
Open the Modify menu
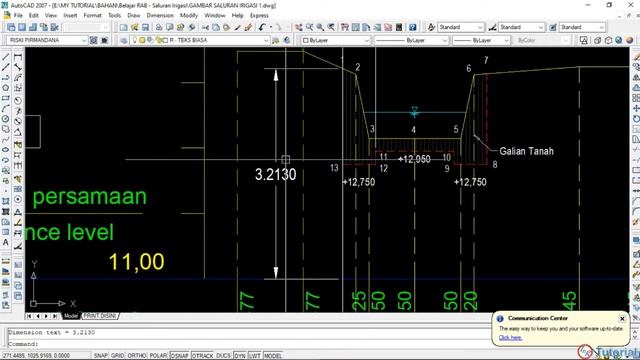(x=189, y=16)
